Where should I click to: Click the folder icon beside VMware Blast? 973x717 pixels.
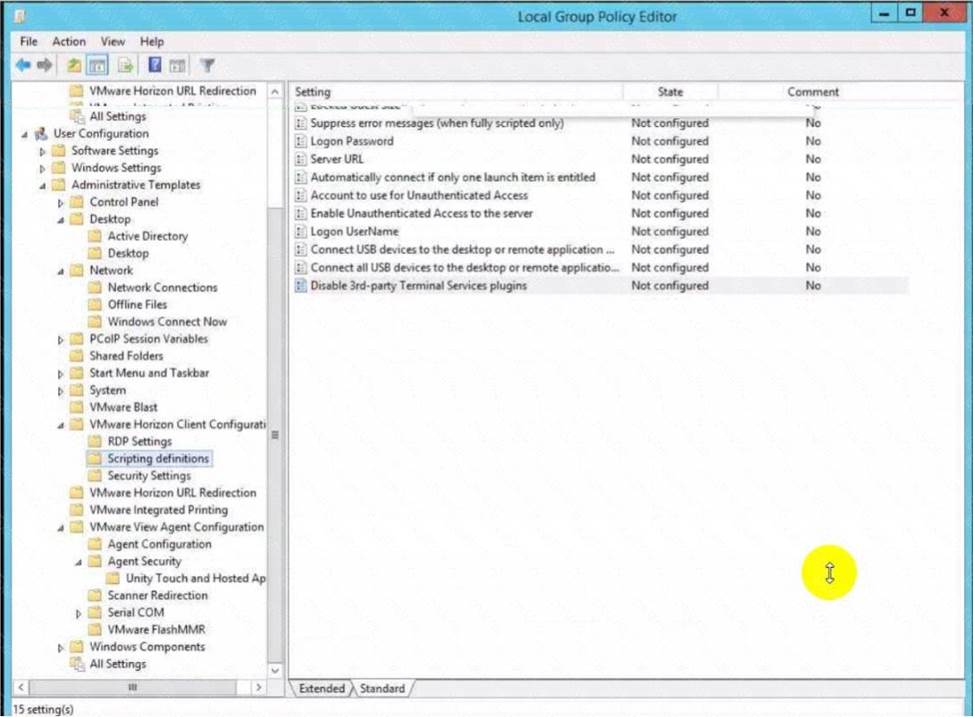pyautogui.click(x=77, y=407)
